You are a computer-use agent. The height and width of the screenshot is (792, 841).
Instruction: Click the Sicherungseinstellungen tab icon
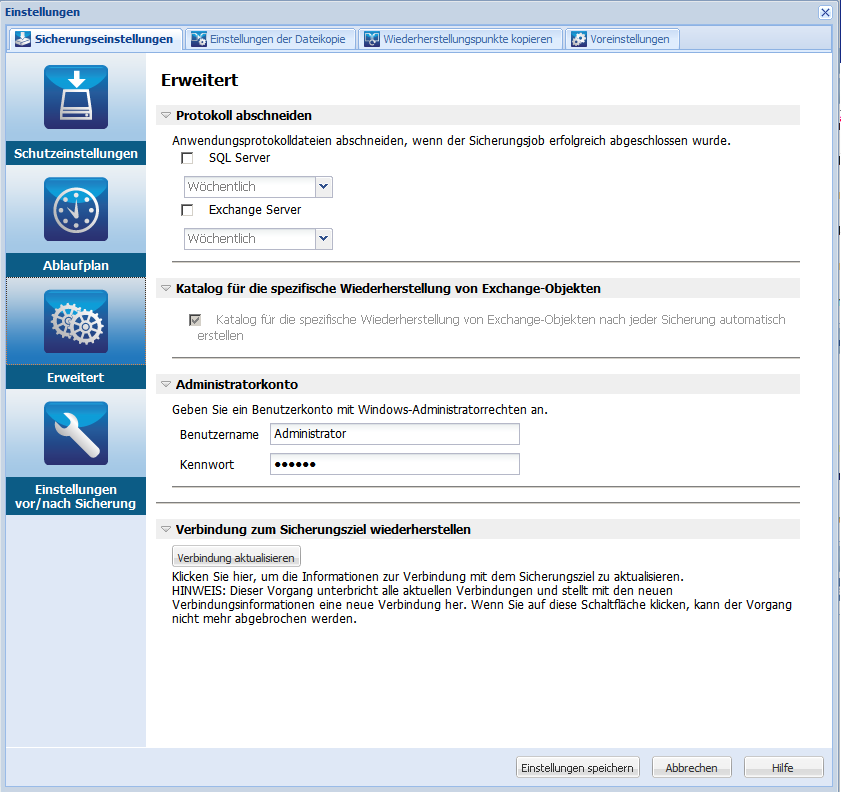pyautogui.click(x=23, y=39)
